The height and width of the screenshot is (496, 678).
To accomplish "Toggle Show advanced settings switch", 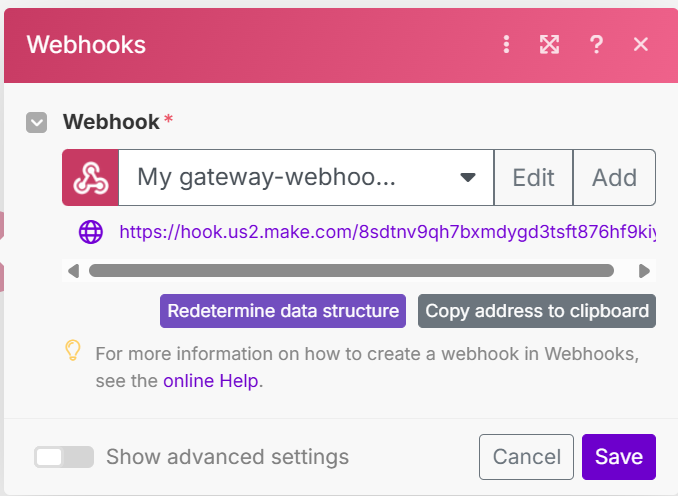I will pos(64,457).
